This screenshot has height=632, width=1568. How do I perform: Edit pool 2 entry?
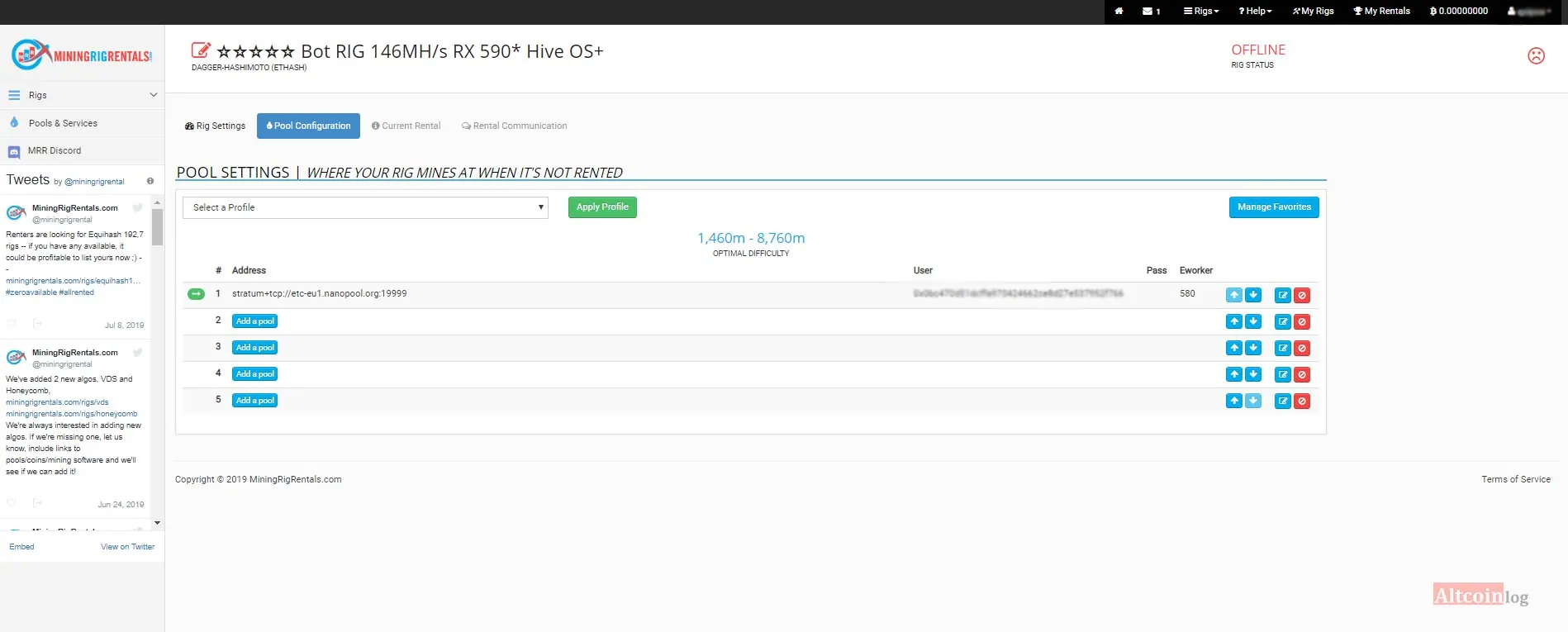(1283, 321)
